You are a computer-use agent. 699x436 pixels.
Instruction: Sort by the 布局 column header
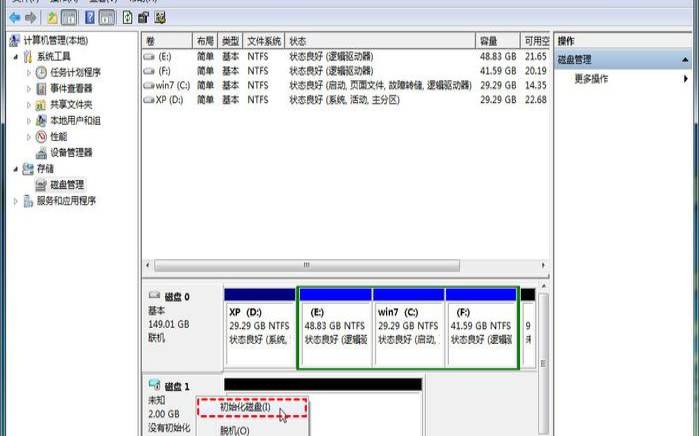pyautogui.click(x=205, y=41)
